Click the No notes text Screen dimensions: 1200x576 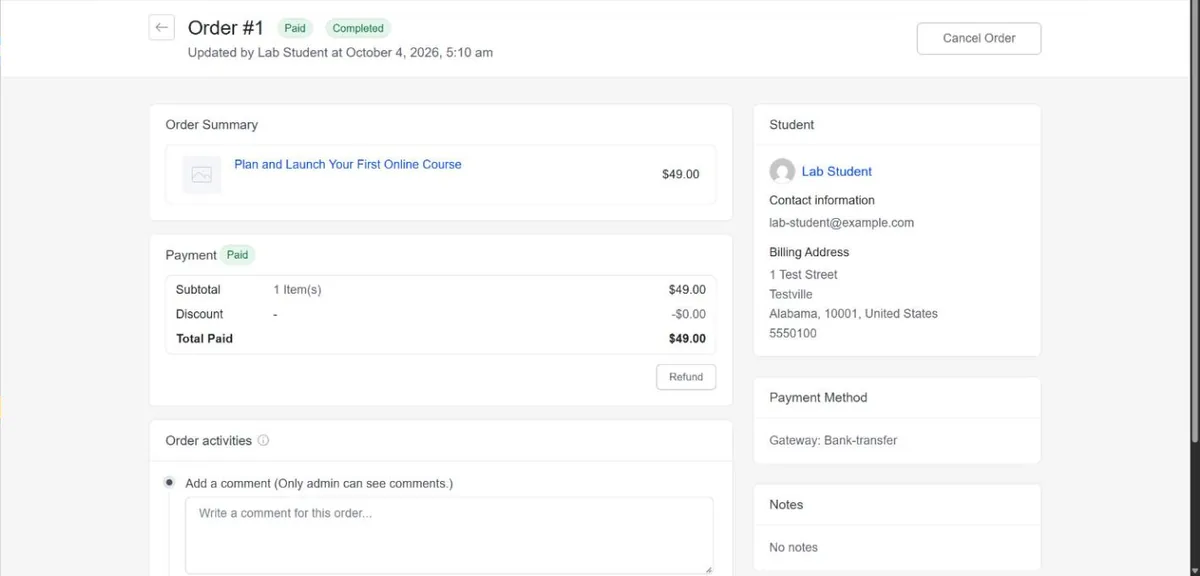point(793,547)
